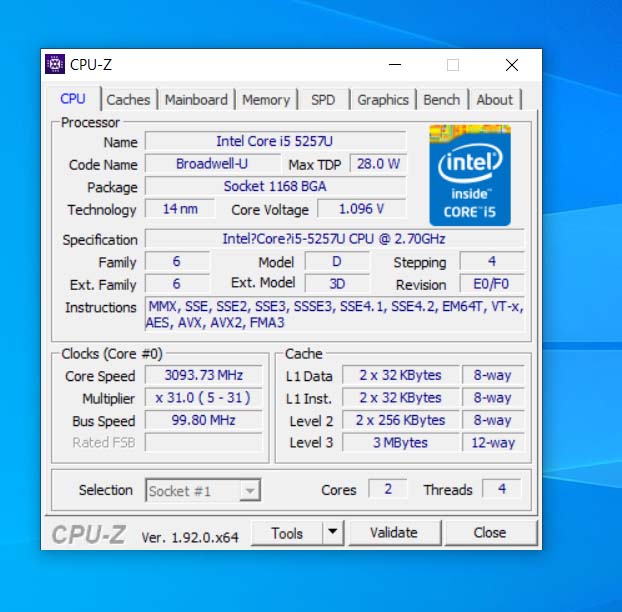
Task: Go to the SPD tab
Action: 323,100
